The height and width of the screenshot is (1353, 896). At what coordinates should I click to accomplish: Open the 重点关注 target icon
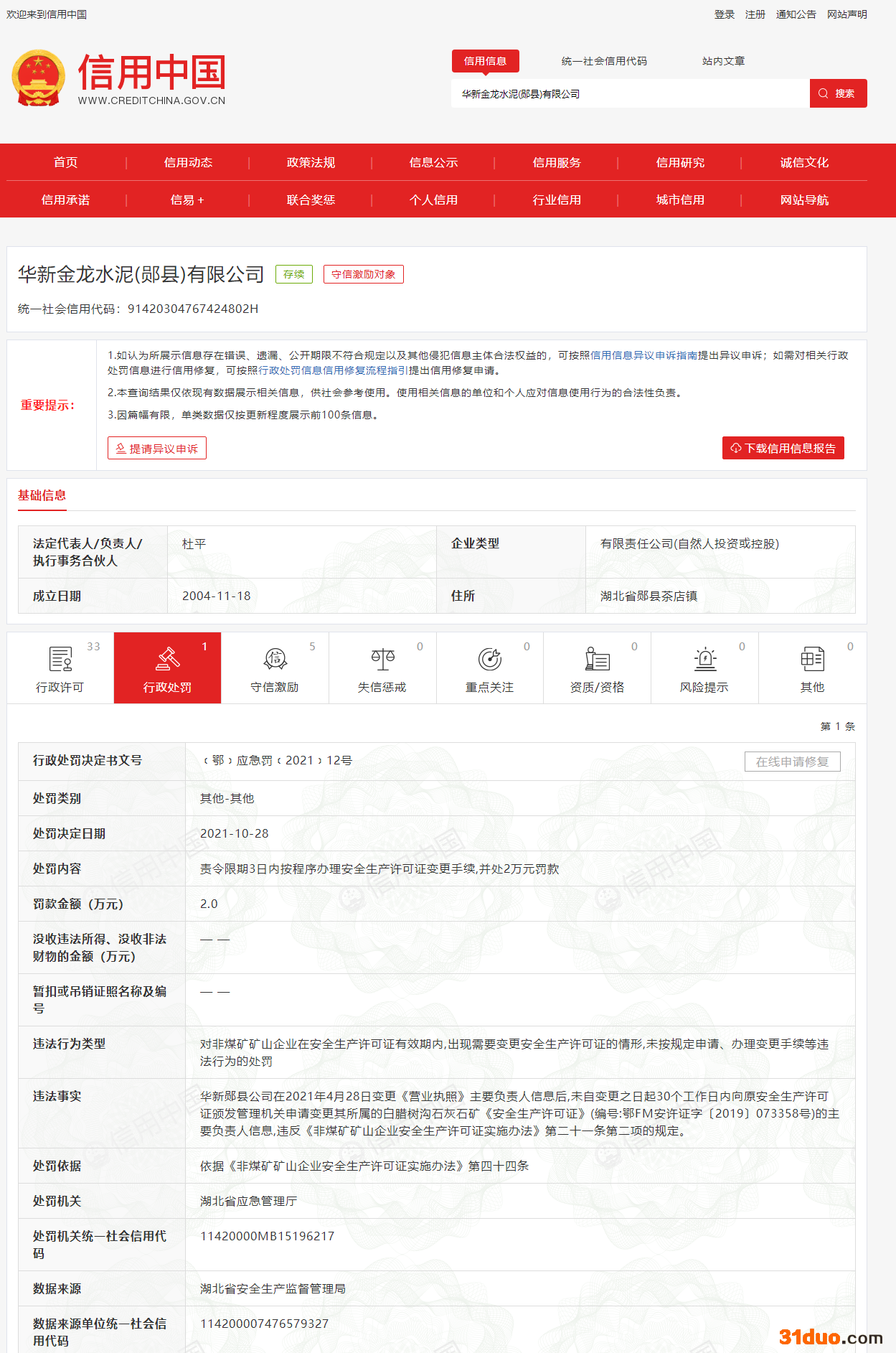(489, 658)
